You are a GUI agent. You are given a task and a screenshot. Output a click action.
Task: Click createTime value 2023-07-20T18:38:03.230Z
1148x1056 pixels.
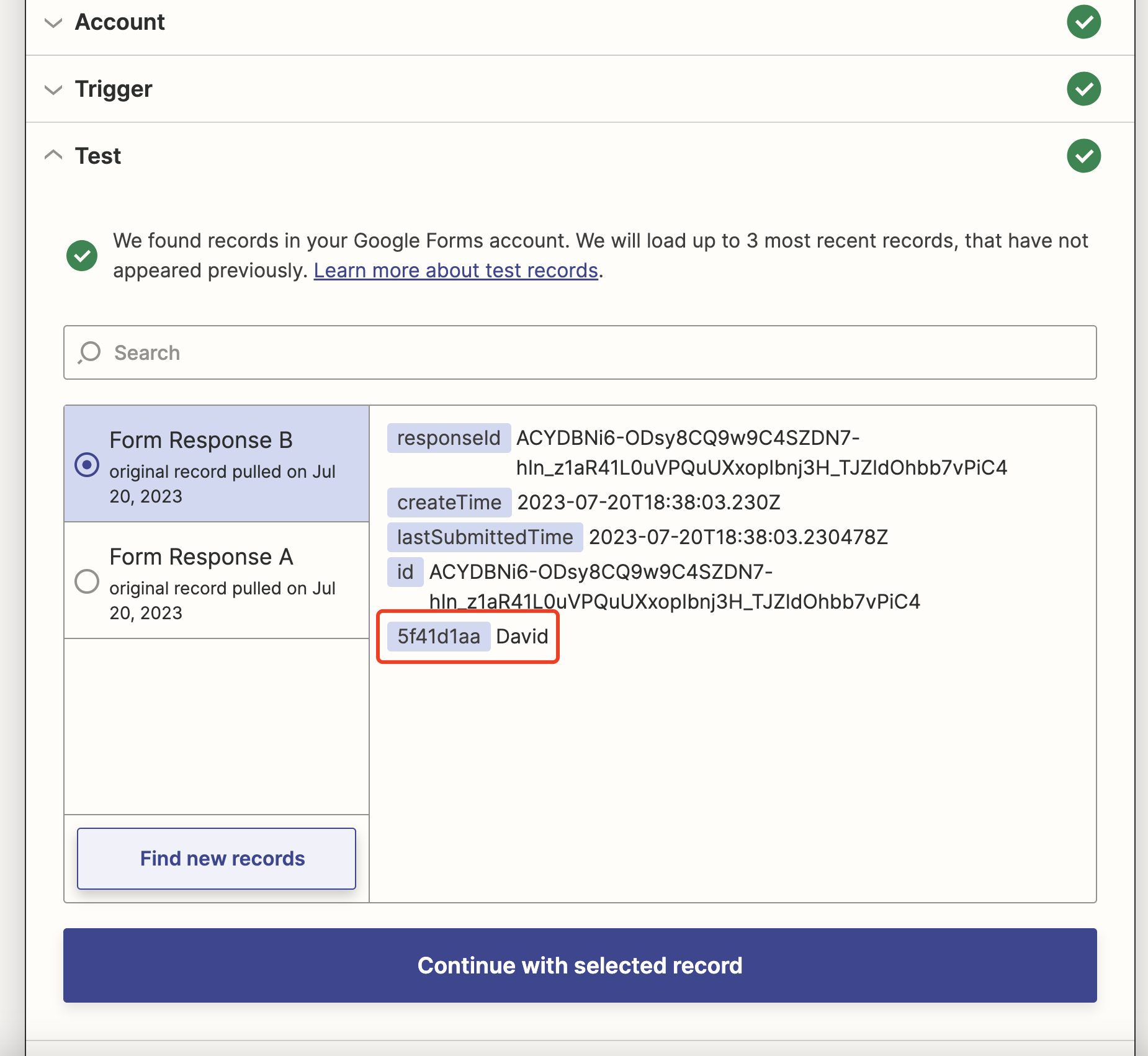pyautogui.click(x=649, y=503)
